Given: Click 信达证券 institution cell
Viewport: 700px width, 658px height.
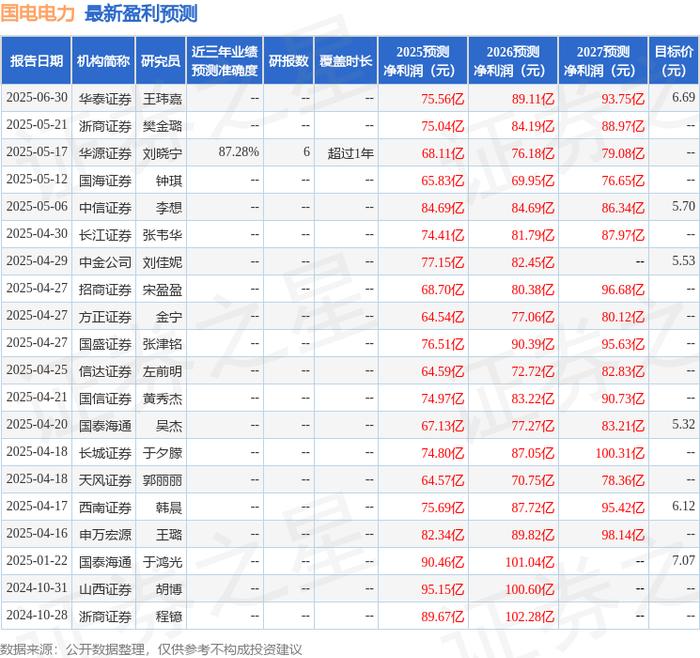Looking at the screenshot, I should point(105,371).
